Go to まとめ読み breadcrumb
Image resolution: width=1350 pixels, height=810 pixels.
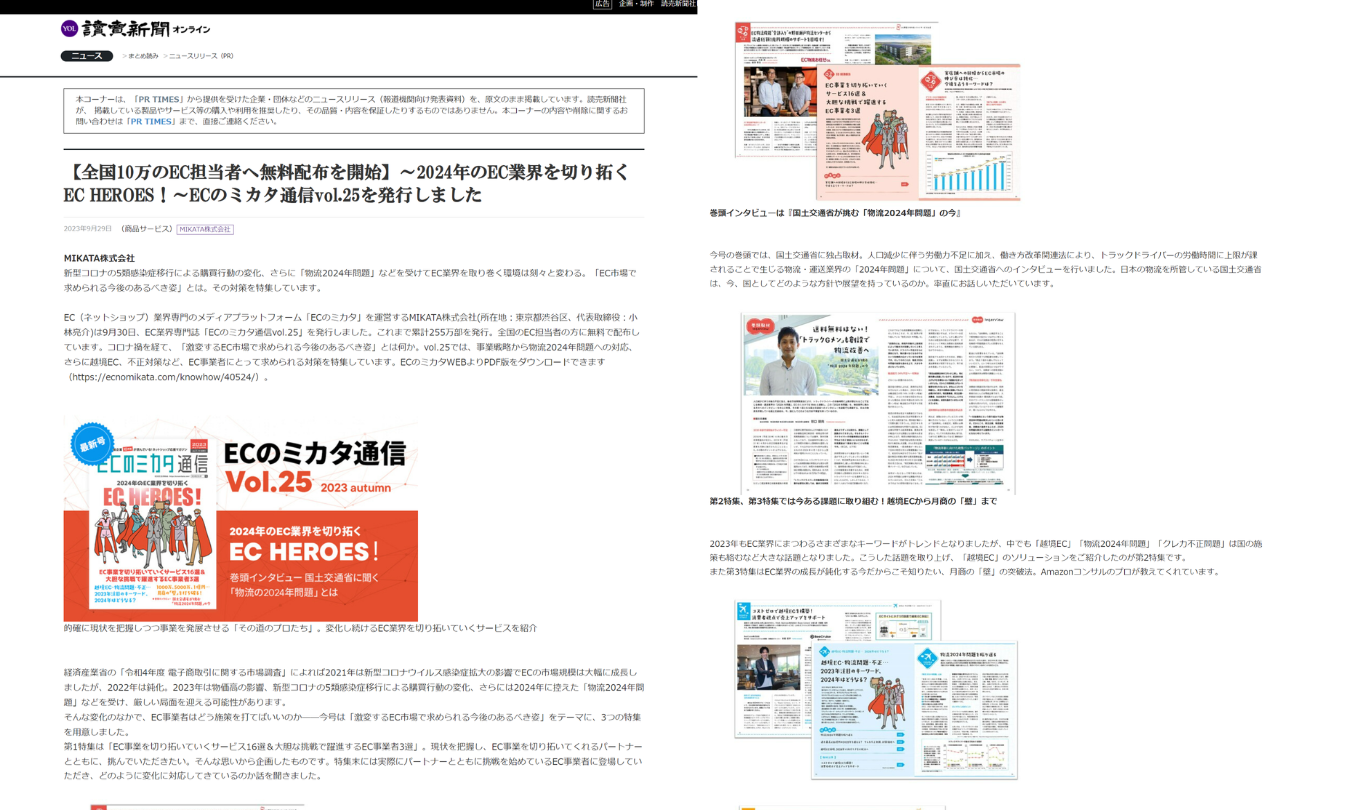coord(143,56)
